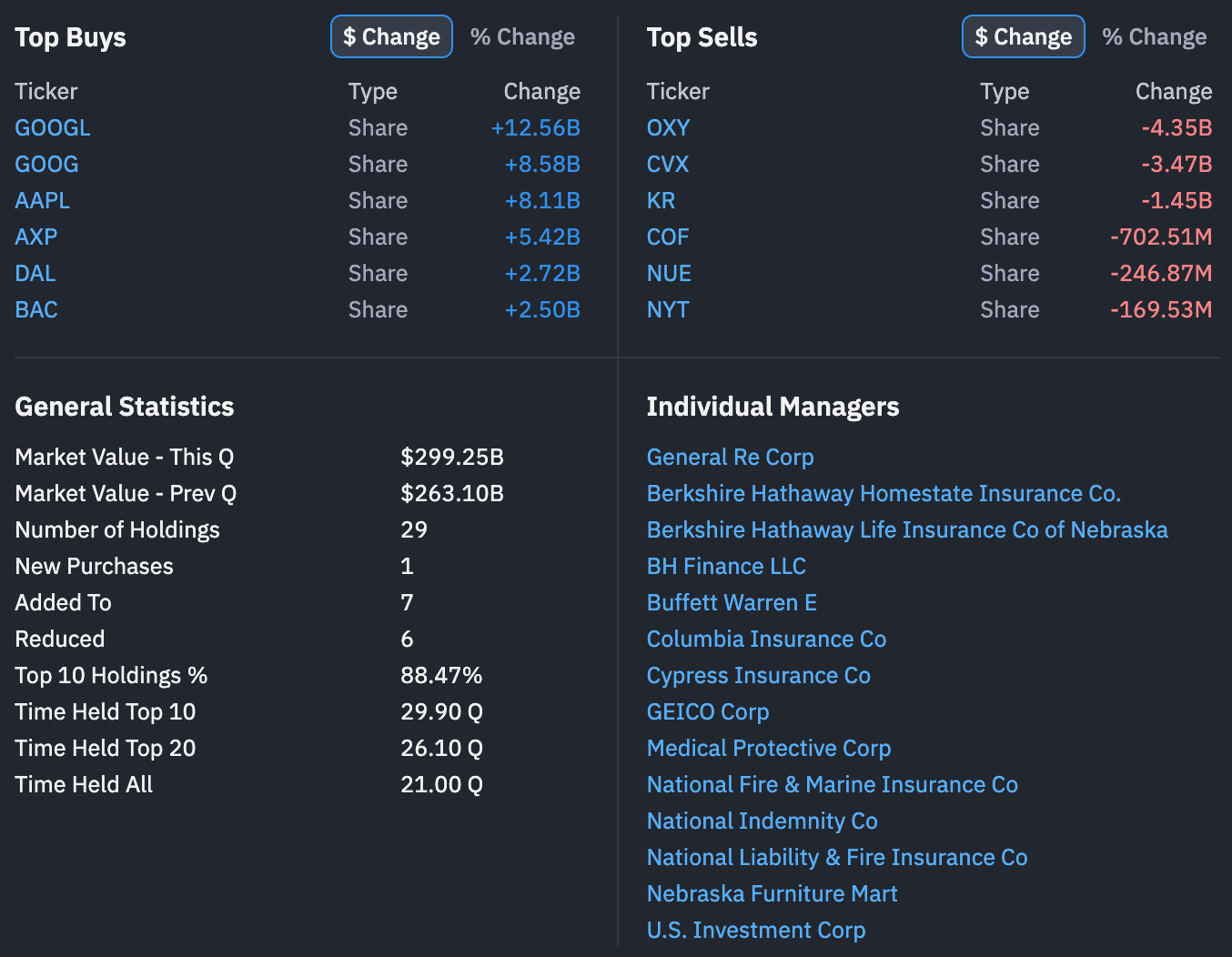Click NUE change value -246.87M
This screenshot has height=957, width=1232.
(1161, 273)
